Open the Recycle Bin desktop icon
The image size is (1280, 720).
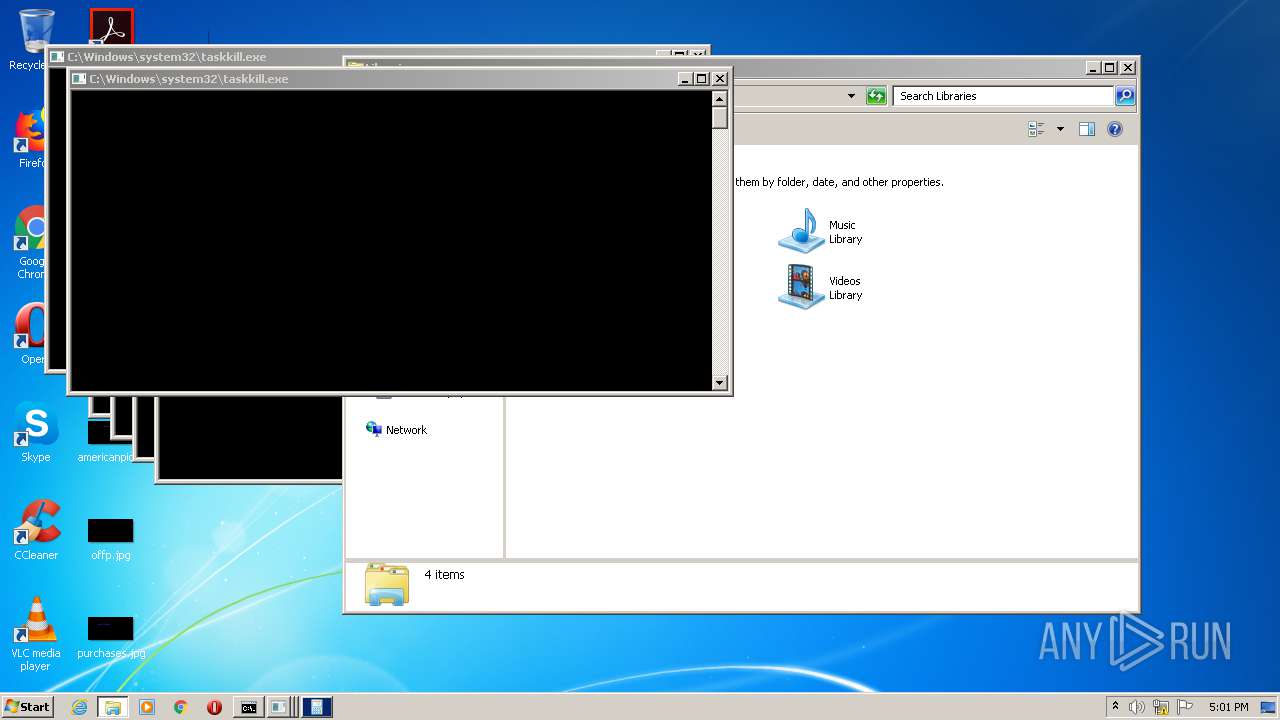click(35, 32)
